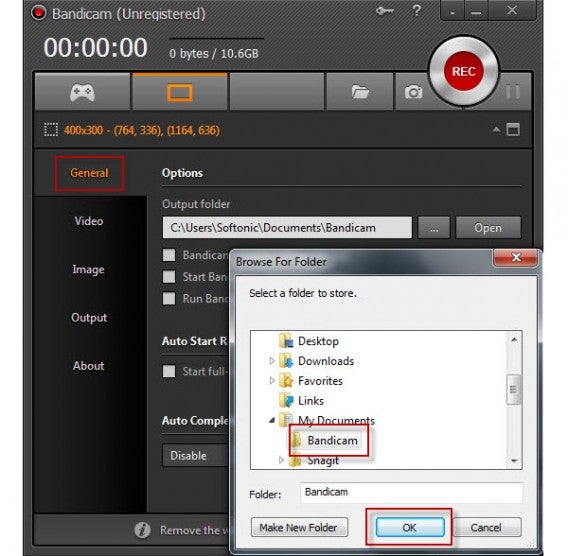
Task: Select the My Documents folder
Action: pos(336,421)
